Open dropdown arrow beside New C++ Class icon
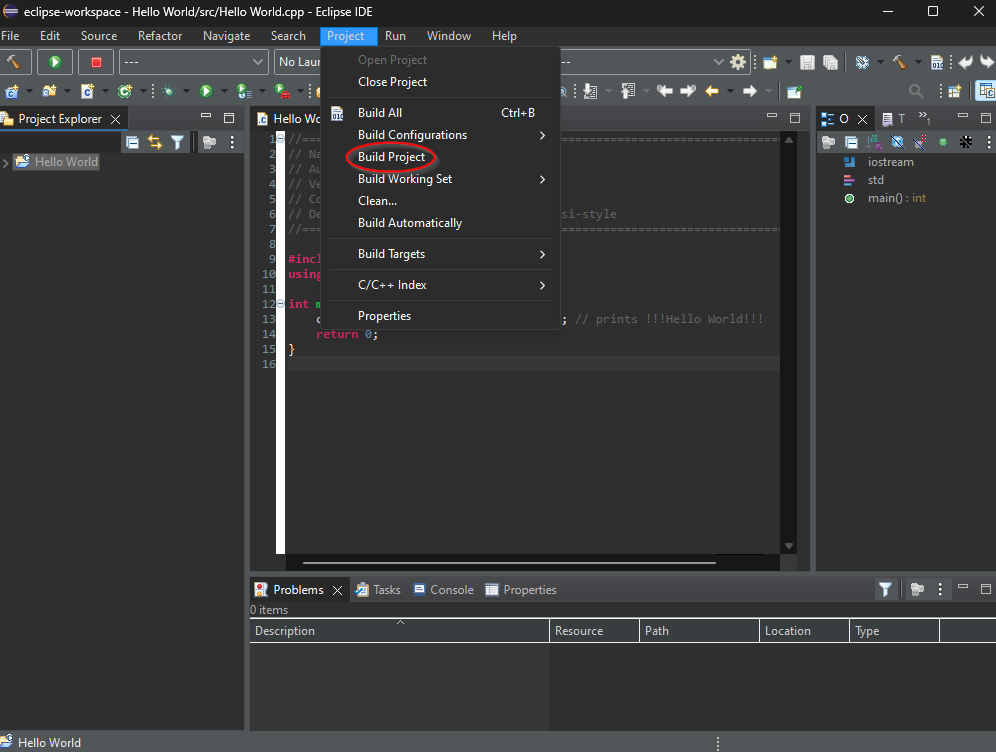This screenshot has width=996, height=752. tap(143, 91)
